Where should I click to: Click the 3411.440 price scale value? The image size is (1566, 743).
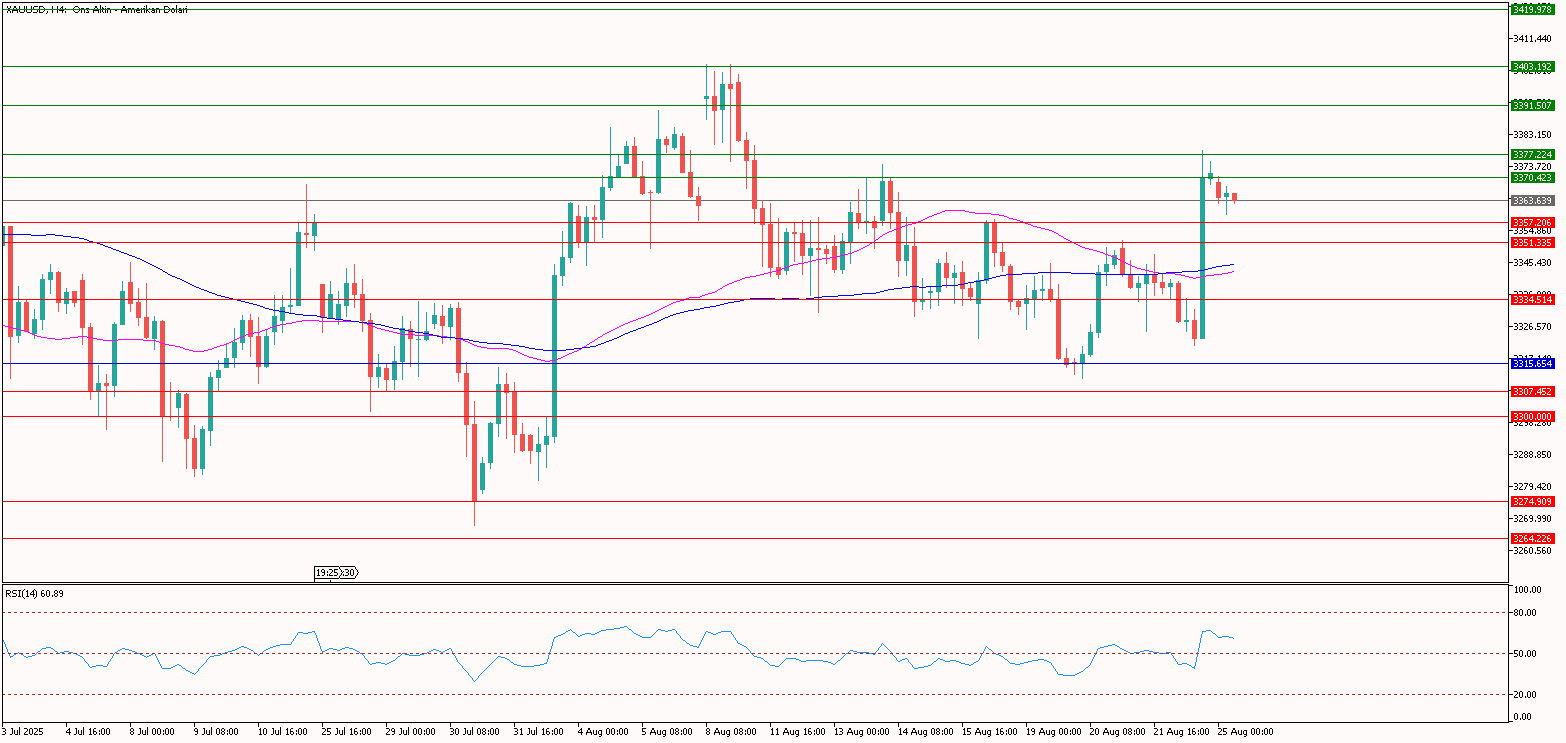coord(1533,38)
